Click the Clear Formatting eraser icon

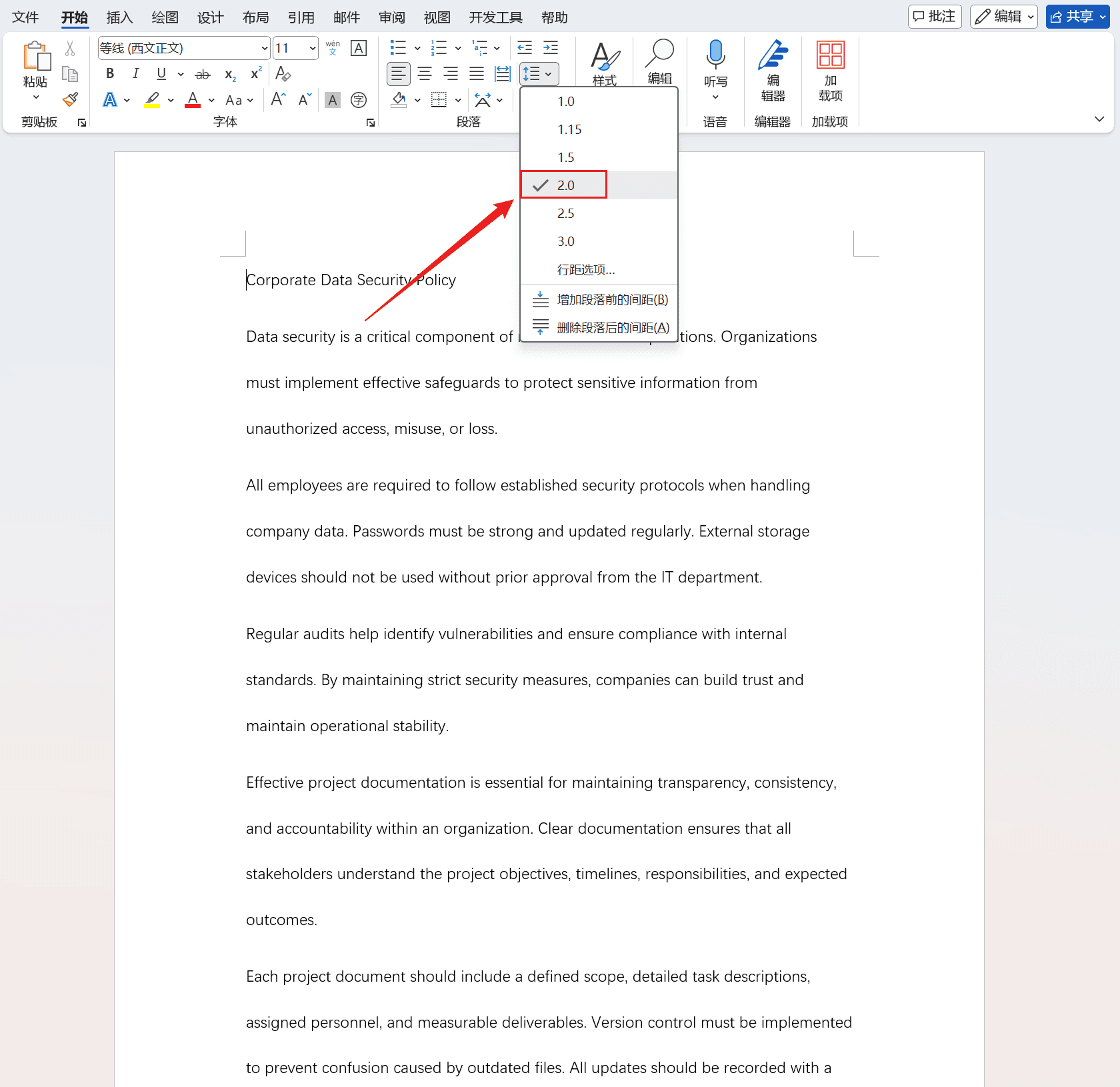[x=283, y=74]
